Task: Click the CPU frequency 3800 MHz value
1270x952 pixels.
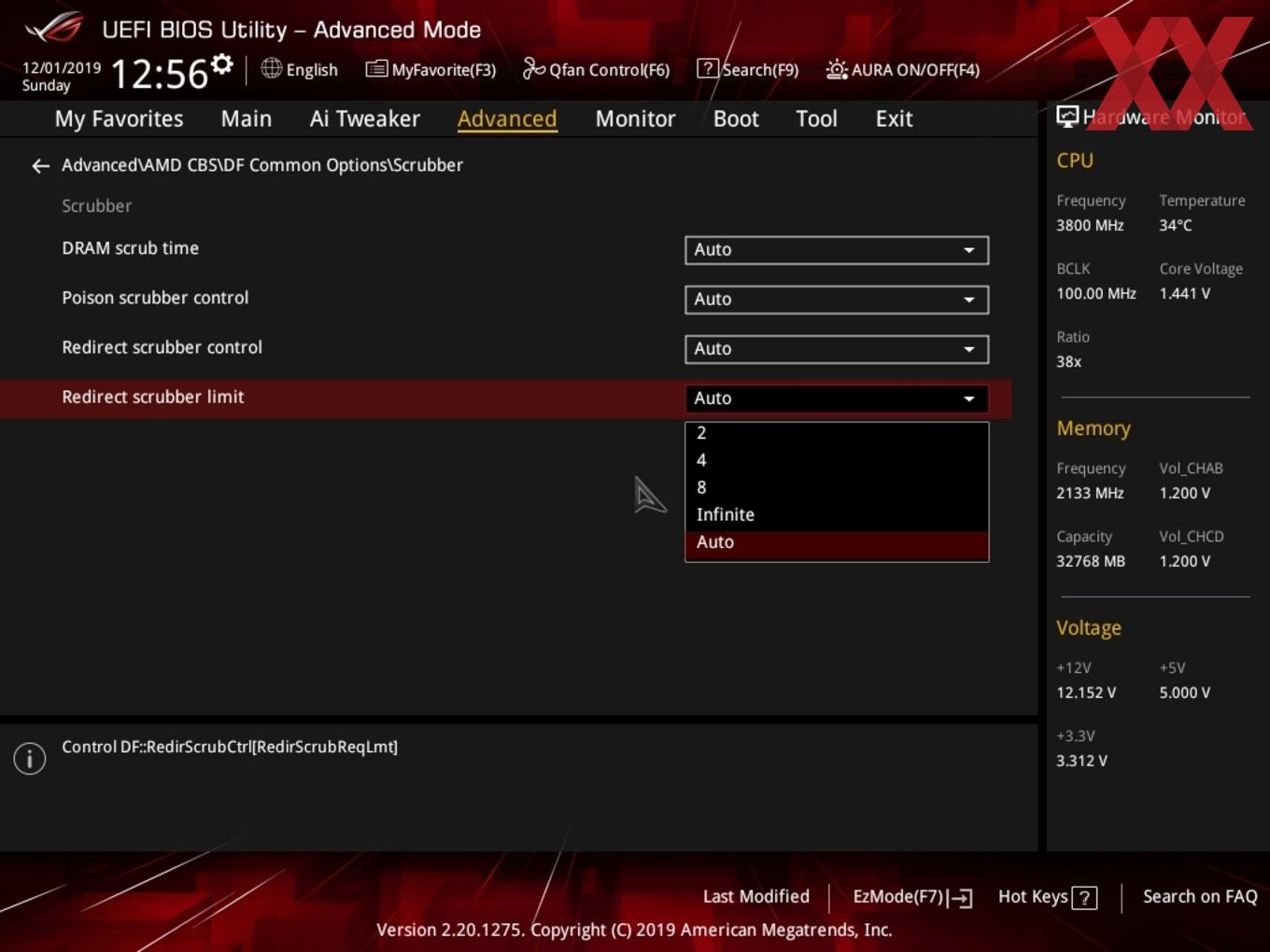Action: pos(1090,225)
